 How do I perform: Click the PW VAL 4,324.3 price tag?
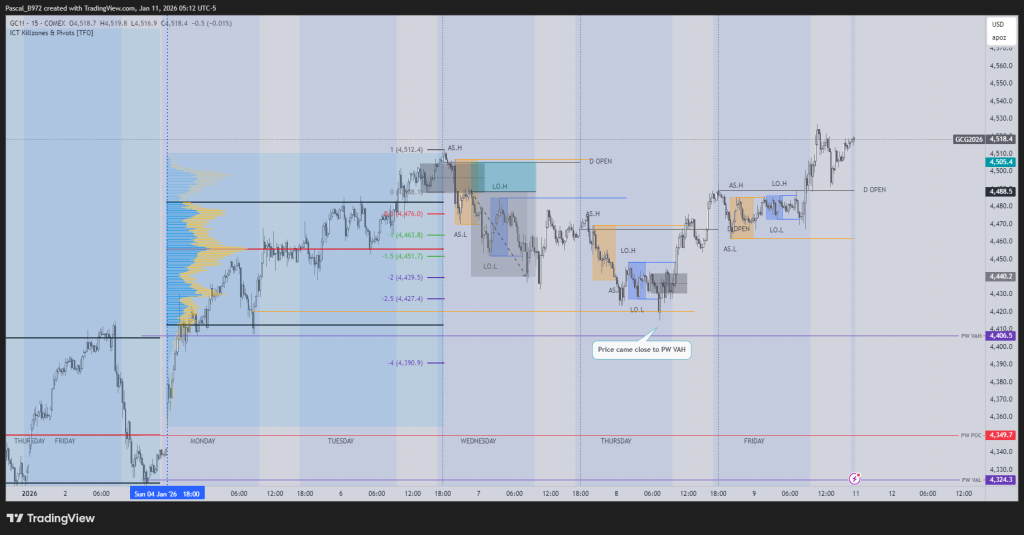[x=1000, y=480]
